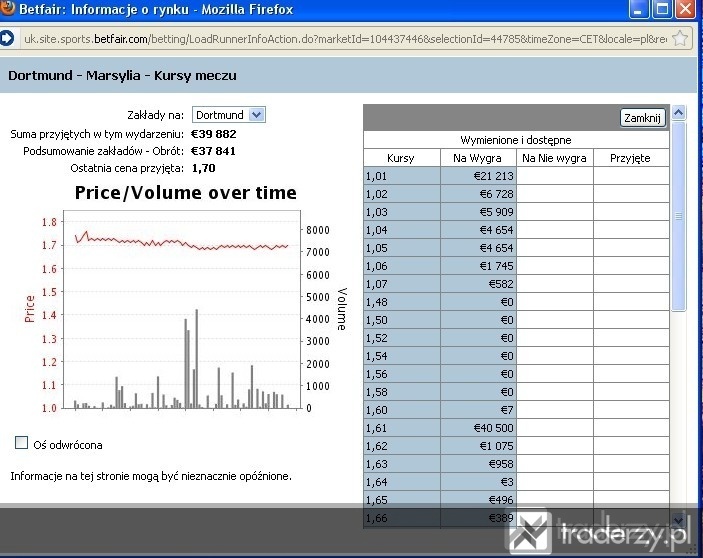
Task: Click the 'Suma przyjętych w tym wydarzeniu' label
Action: [x=97, y=134]
